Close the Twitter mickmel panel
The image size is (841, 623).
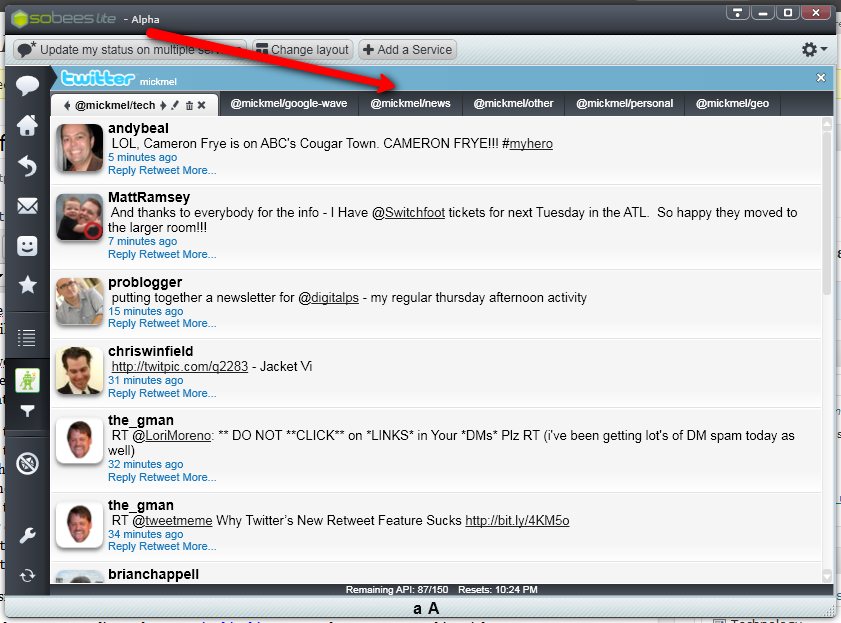pyautogui.click(x=821, y=78)
